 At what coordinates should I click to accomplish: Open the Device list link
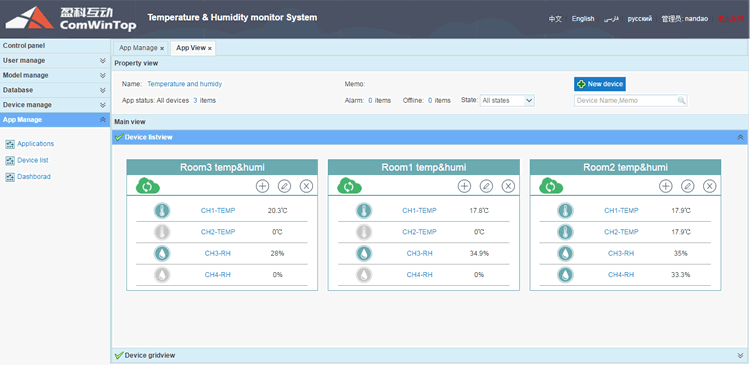tap(33, 160)
